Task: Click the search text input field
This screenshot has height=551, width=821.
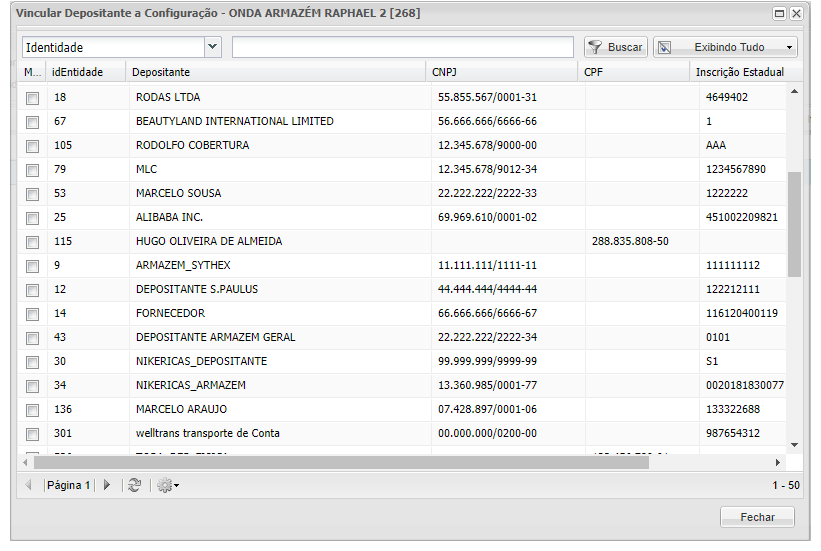Action: (403, 47)
